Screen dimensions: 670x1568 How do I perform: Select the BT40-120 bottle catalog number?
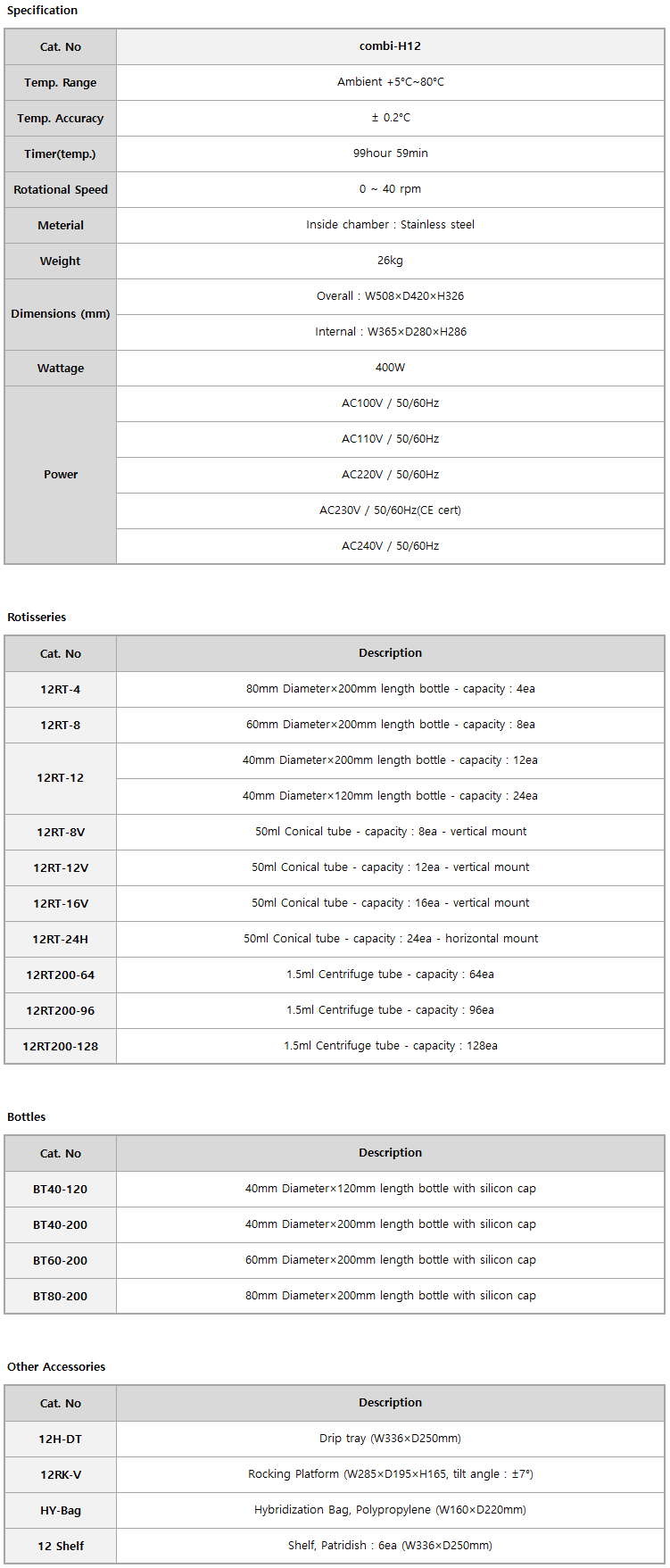pyautogui.click(x=61, y=1189)
